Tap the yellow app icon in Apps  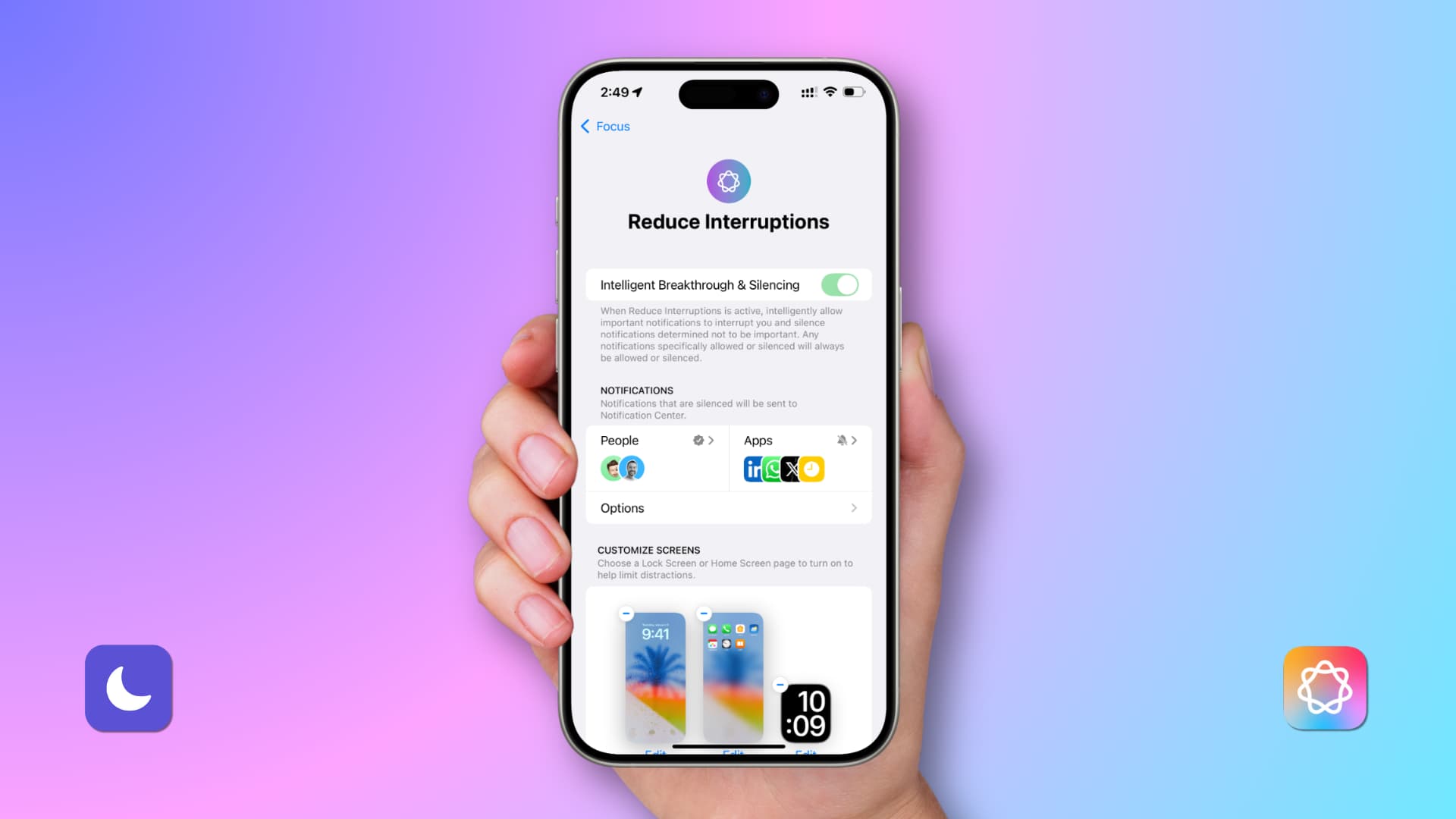tap(811, 468)
